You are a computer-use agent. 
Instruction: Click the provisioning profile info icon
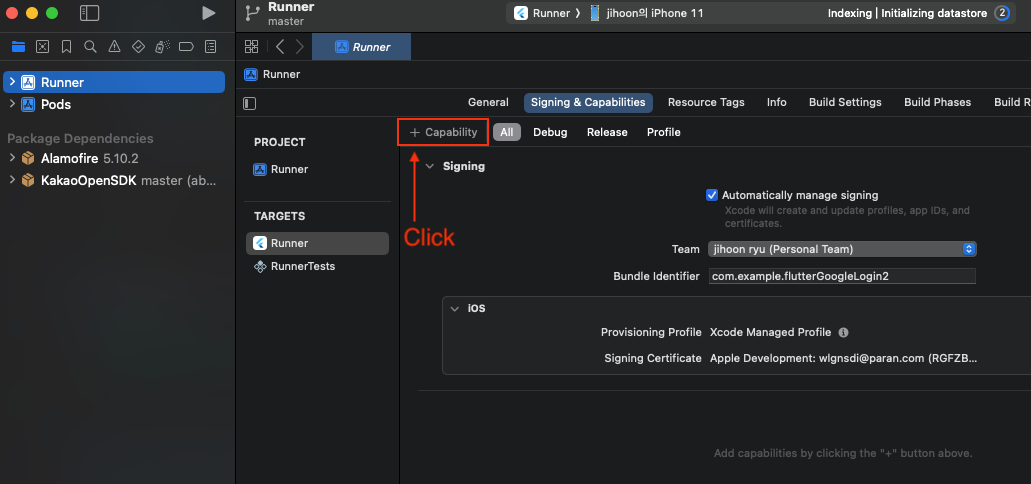pyautogui.click(x=843, y=333)
